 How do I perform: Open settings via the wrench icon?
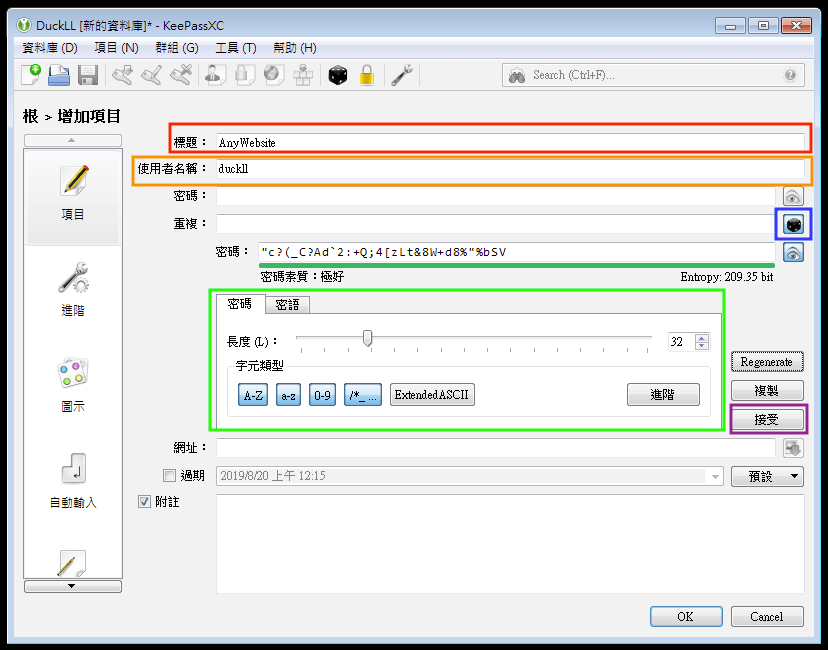click(402, 75)
